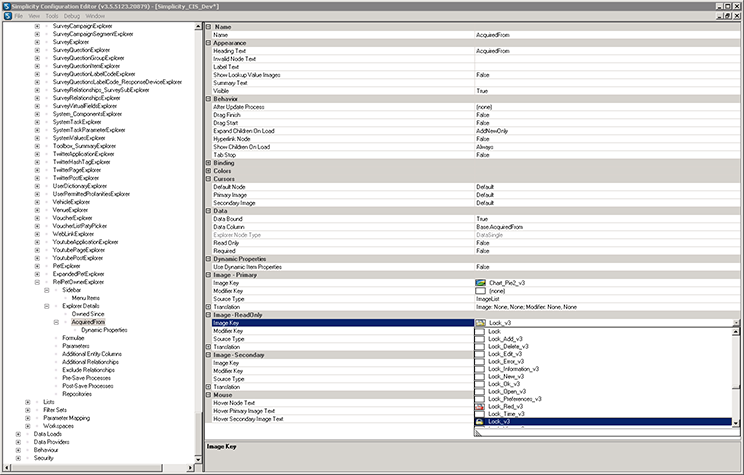This screenshot has height=475, width=744.
Task: Click the dropdown list scroll up arrow
Action: click(x=736, y=332)
